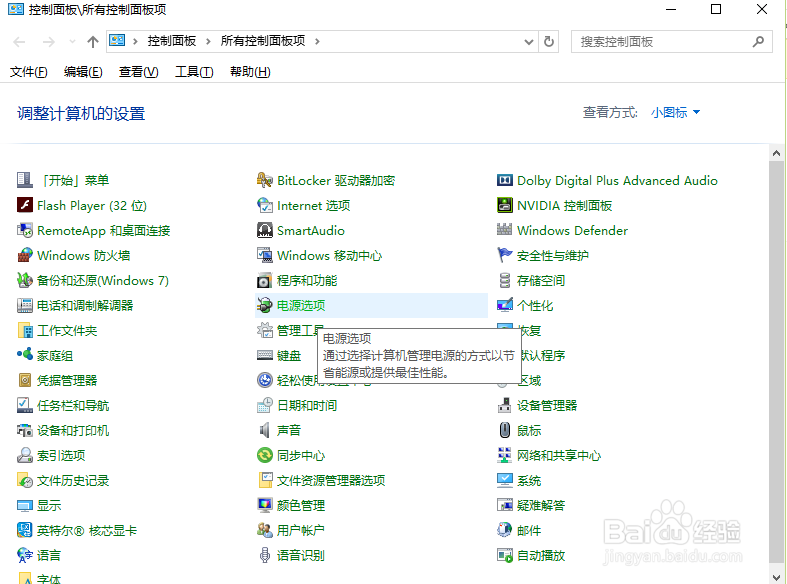
Task: Click the 搜索控制面板 search field
Action: click(x=672, y=42)
